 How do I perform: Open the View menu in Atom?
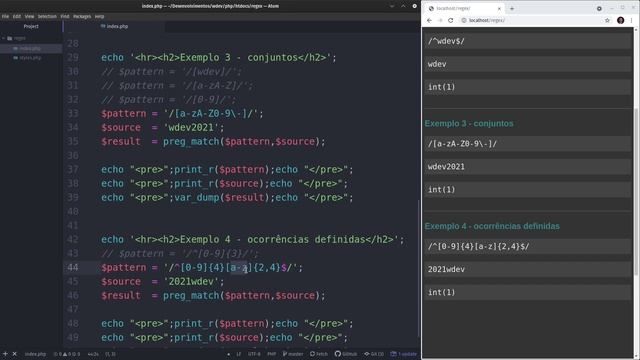pos(29,16)
